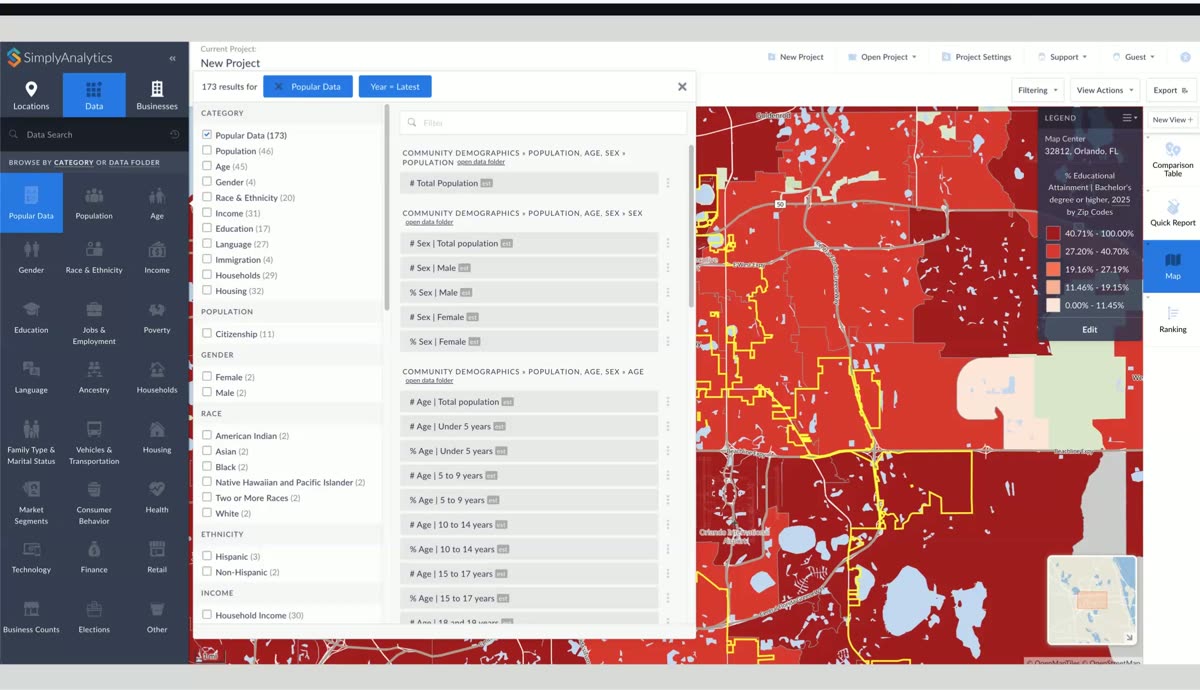The height and width of the screenshot is (690, 1200).
Task: Click the 0.00% - 11.45% legend swatch
Action: (1053, 306)
